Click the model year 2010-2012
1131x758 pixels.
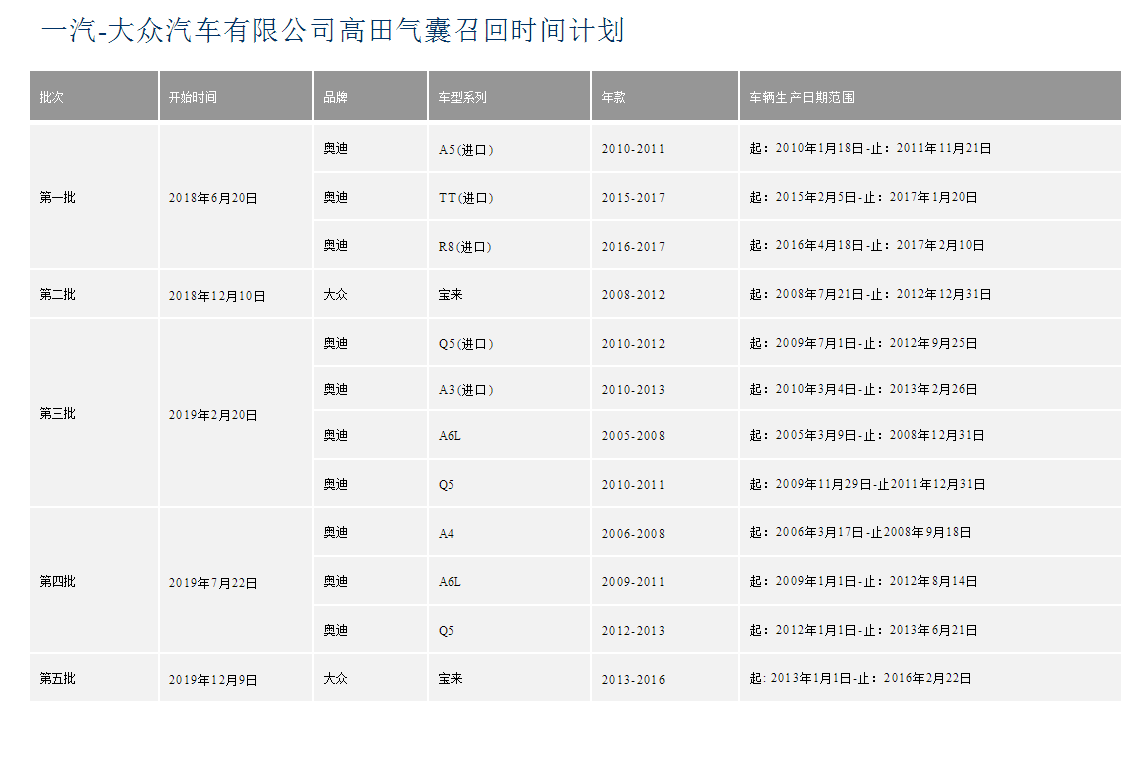(x=633, y=344)
